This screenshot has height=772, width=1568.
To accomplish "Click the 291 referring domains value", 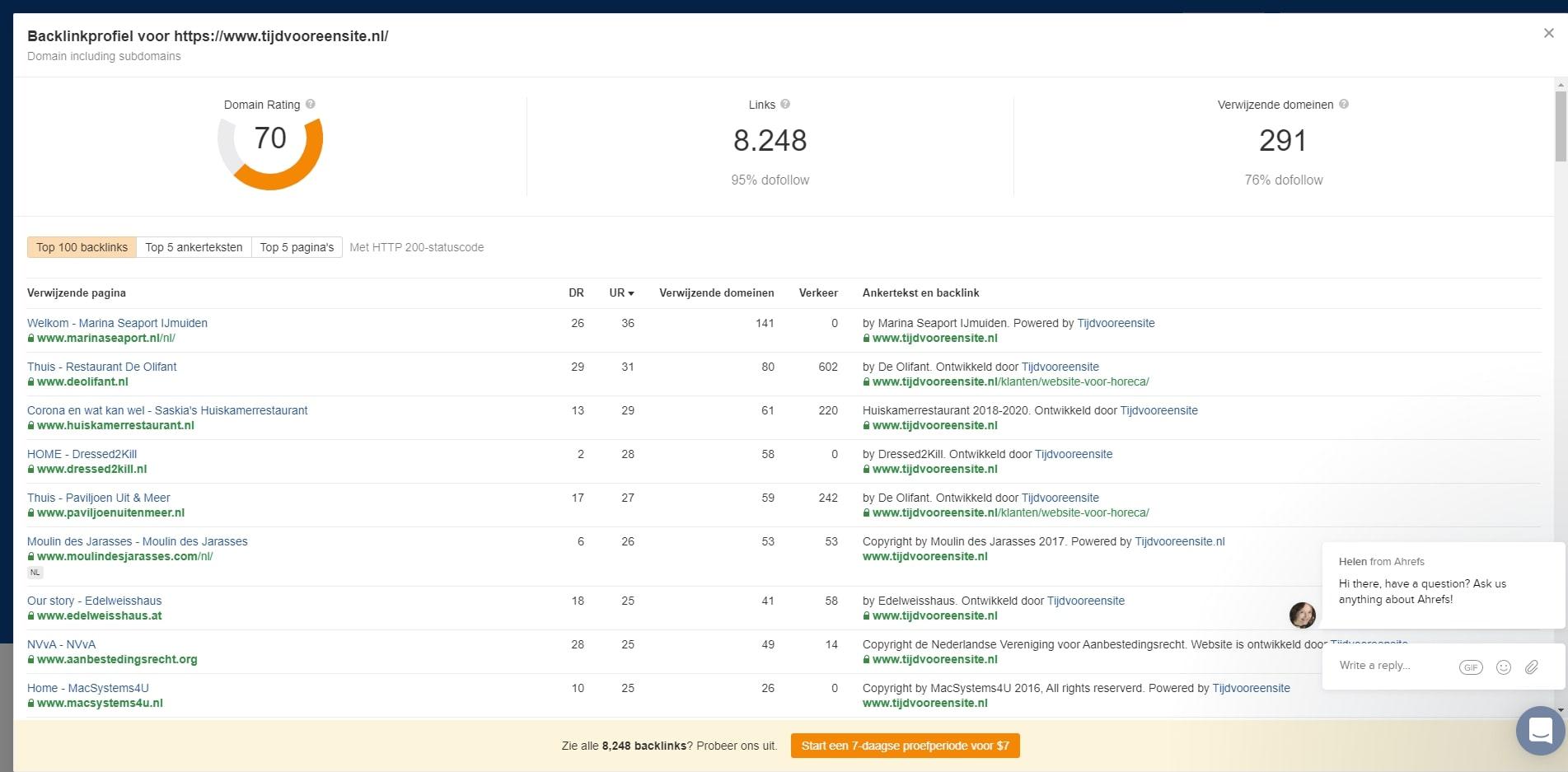I will coord(1283,141).
